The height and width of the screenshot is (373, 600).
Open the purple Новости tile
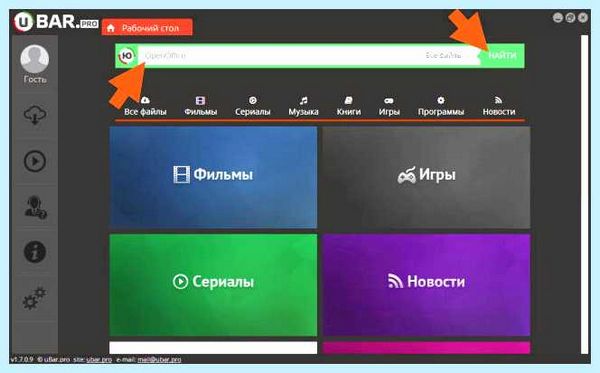tap(426, 285)
